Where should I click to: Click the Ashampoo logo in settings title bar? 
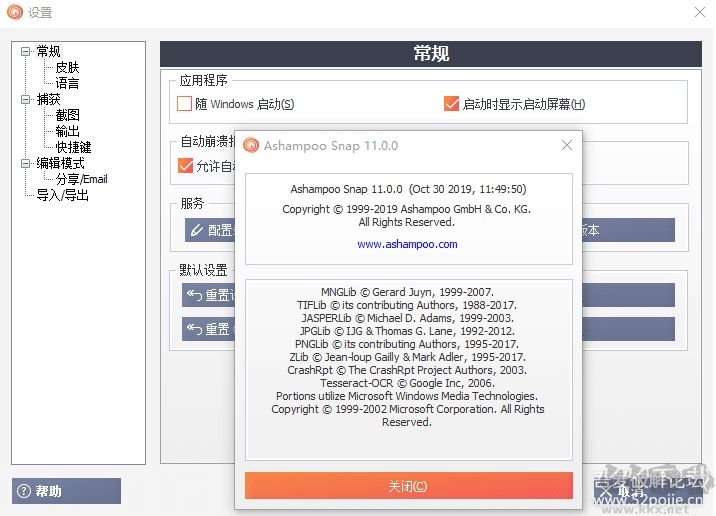[15, 12]
